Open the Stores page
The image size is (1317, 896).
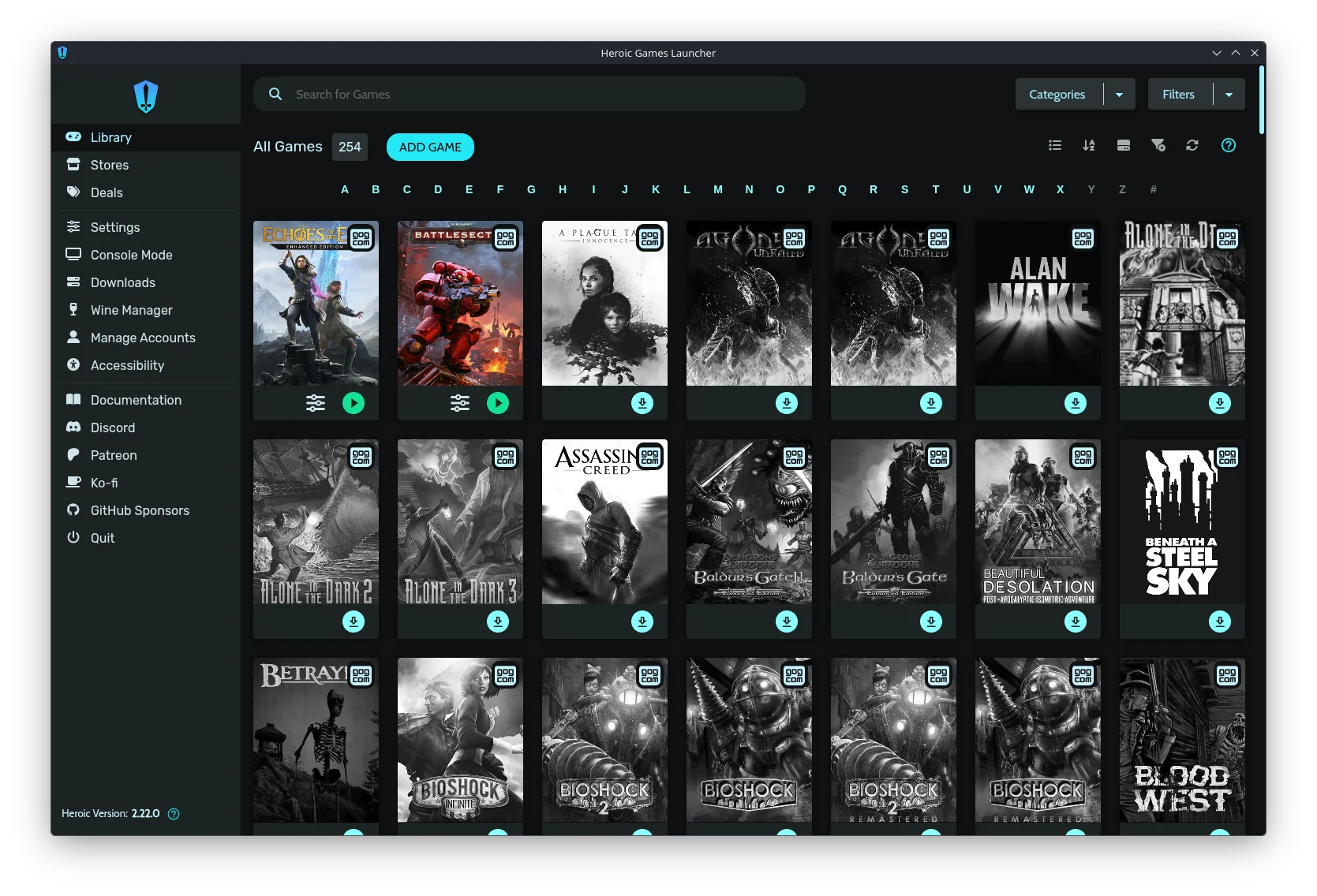[x=146, y=165]
